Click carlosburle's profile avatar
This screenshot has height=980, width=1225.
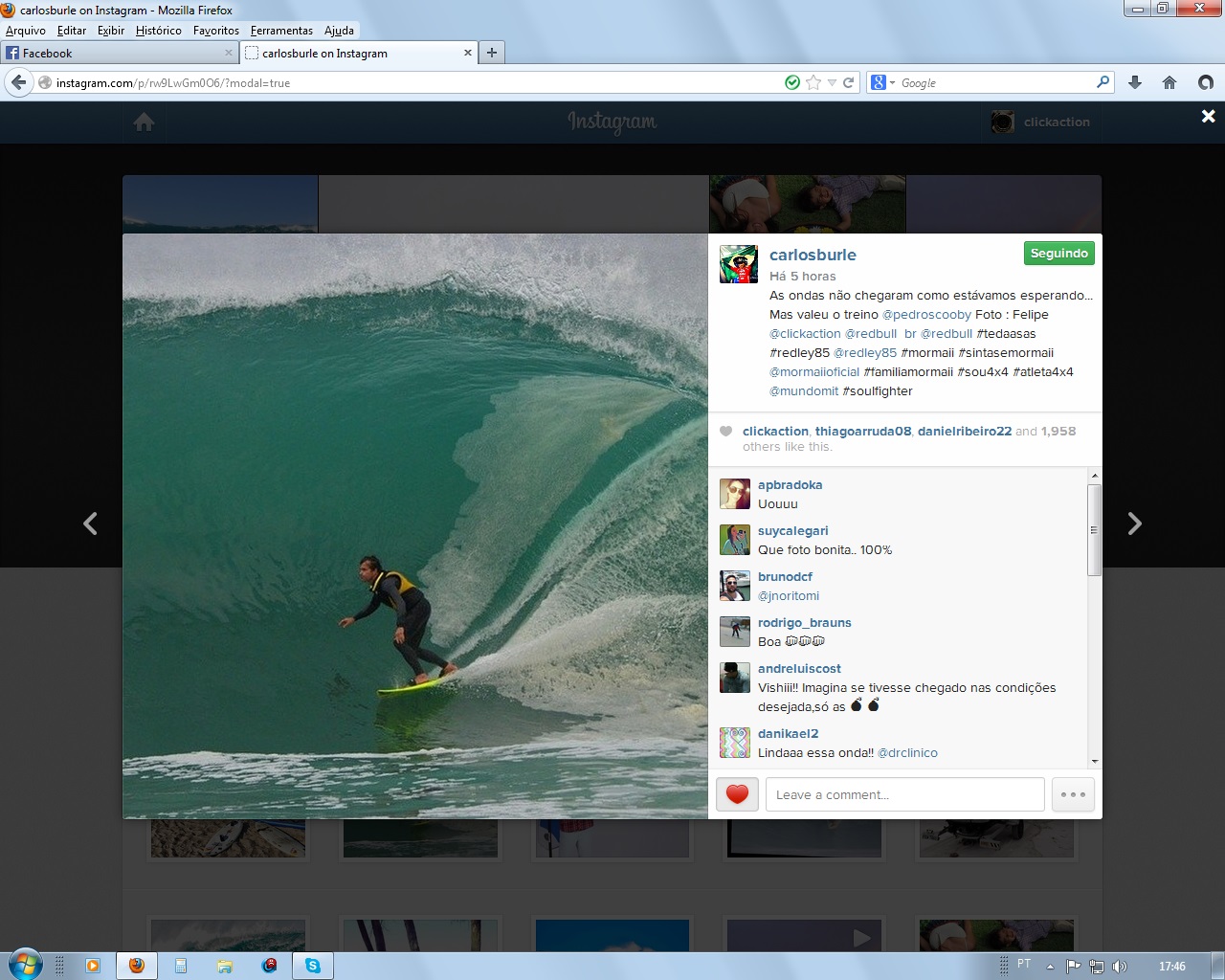738,264
